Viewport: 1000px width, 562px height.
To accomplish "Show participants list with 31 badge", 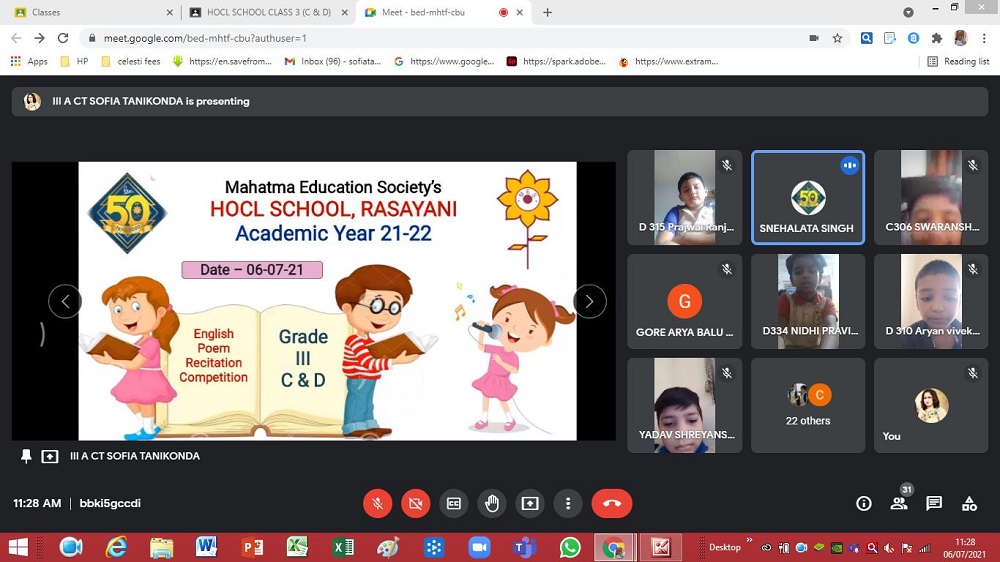I will [x=899, y=504].
